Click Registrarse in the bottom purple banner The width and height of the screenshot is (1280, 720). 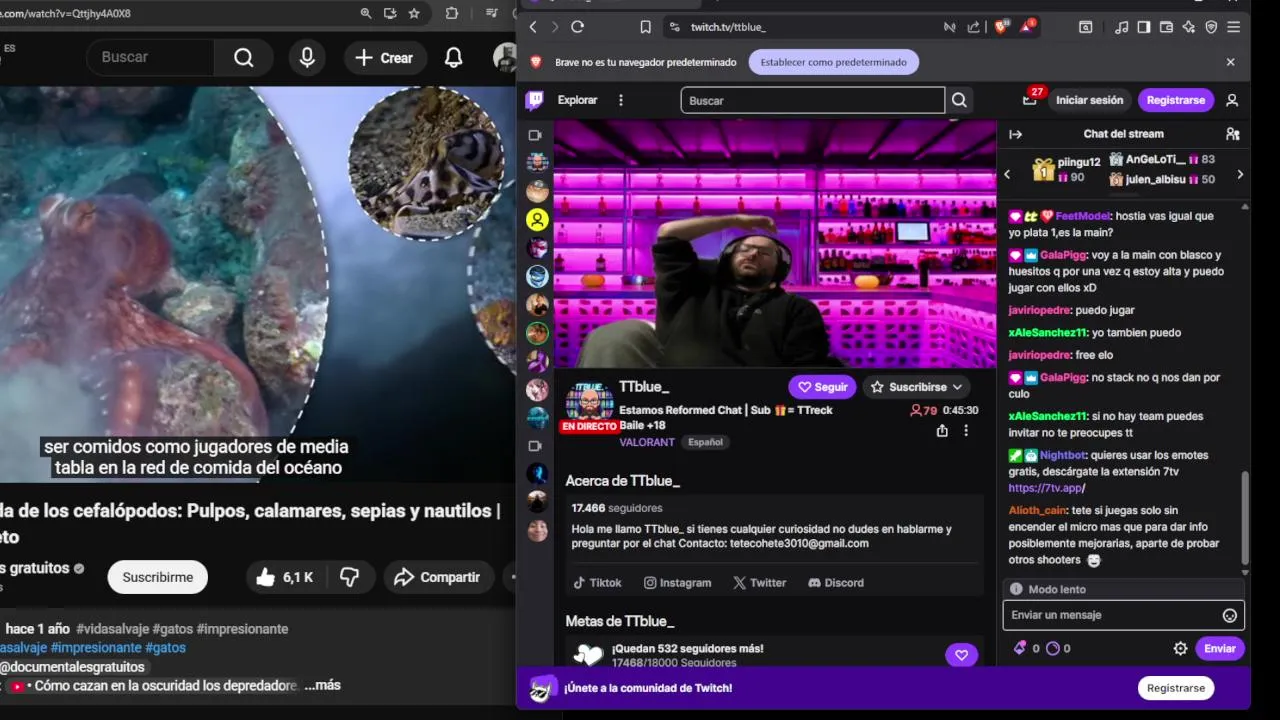(1175, 688)
